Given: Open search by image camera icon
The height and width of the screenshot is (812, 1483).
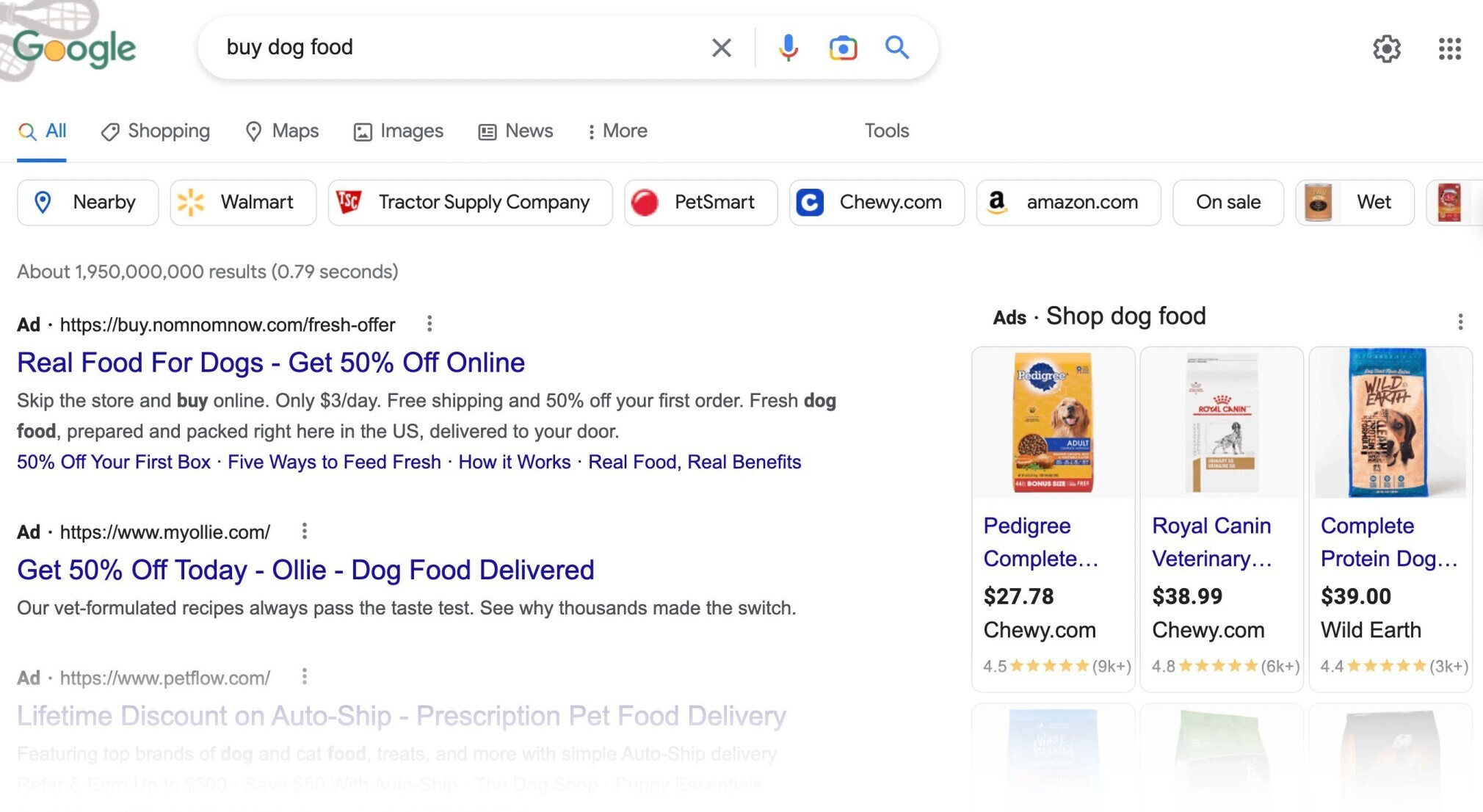Looking at the screenshot, I should click(x=843, y=48).
